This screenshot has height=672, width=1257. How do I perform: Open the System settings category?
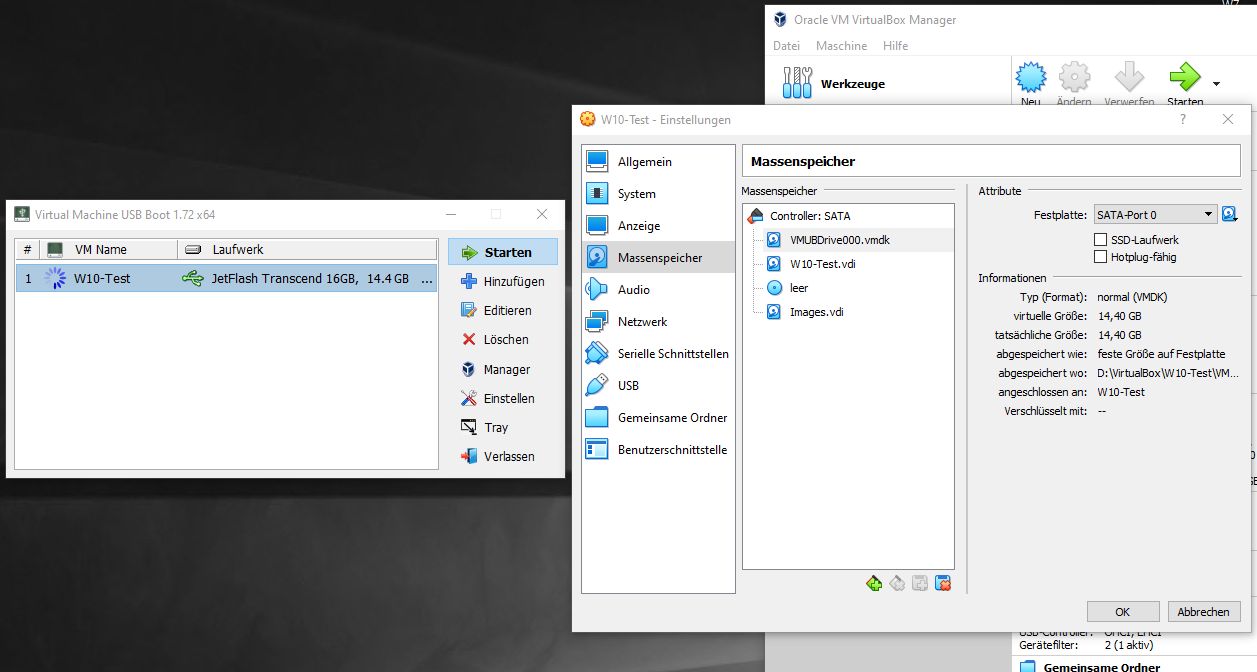[658, 193]
